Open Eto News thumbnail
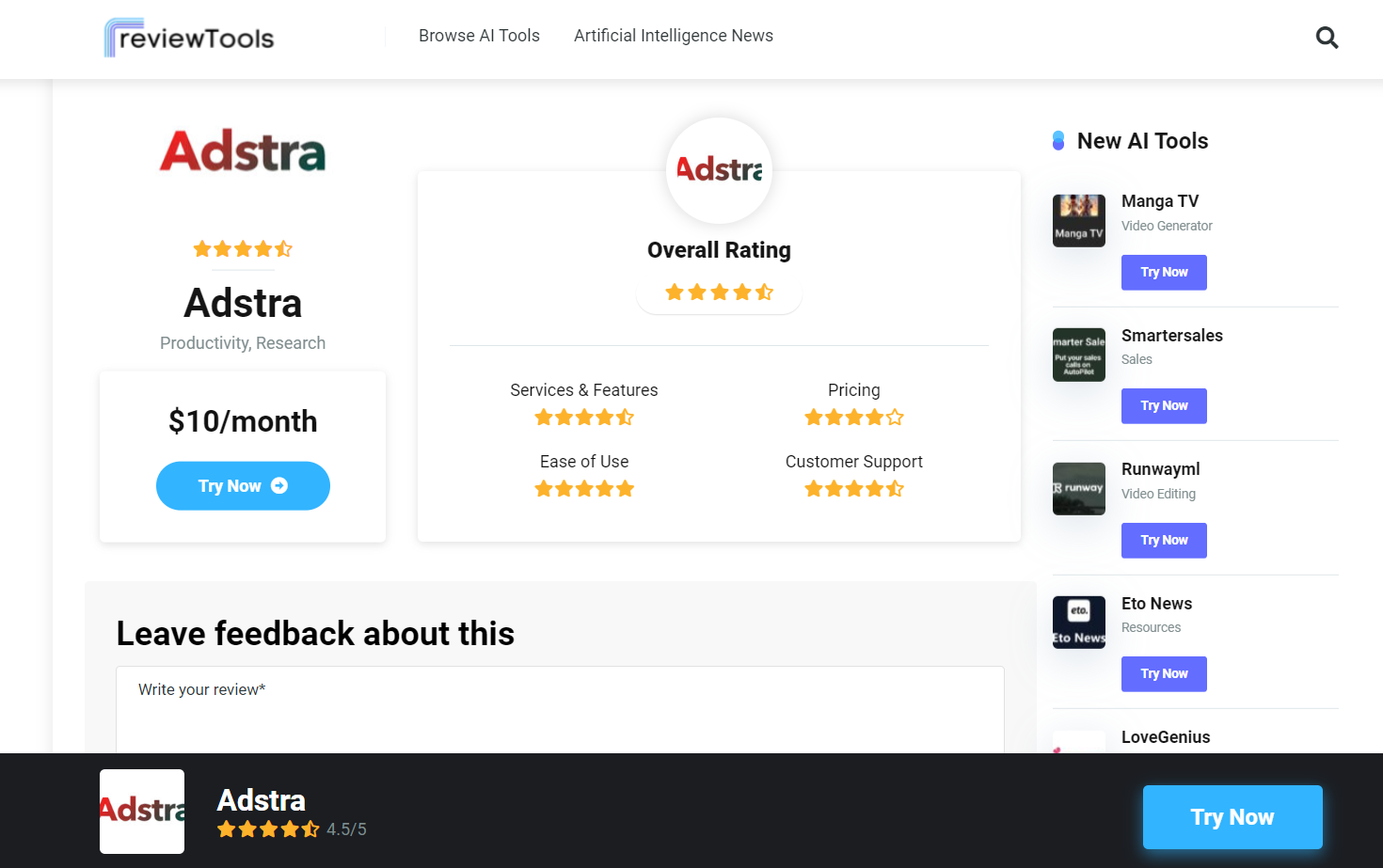Image resolution: width=1383 pixels, height=868 pixels. coord(1079,623)
